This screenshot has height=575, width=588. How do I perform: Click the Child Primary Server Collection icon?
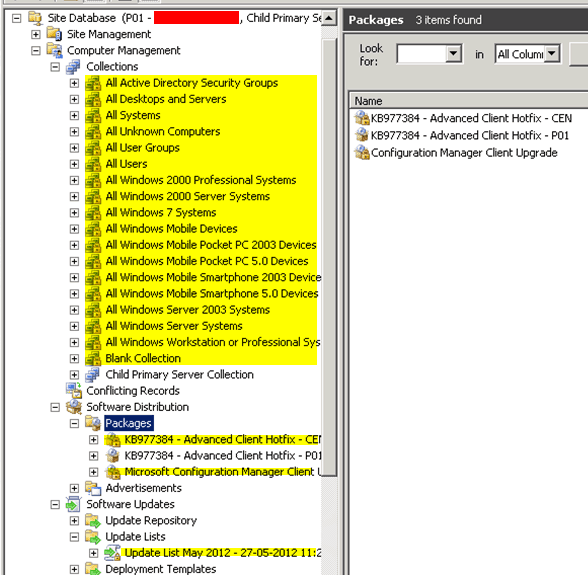pos(93,375)
